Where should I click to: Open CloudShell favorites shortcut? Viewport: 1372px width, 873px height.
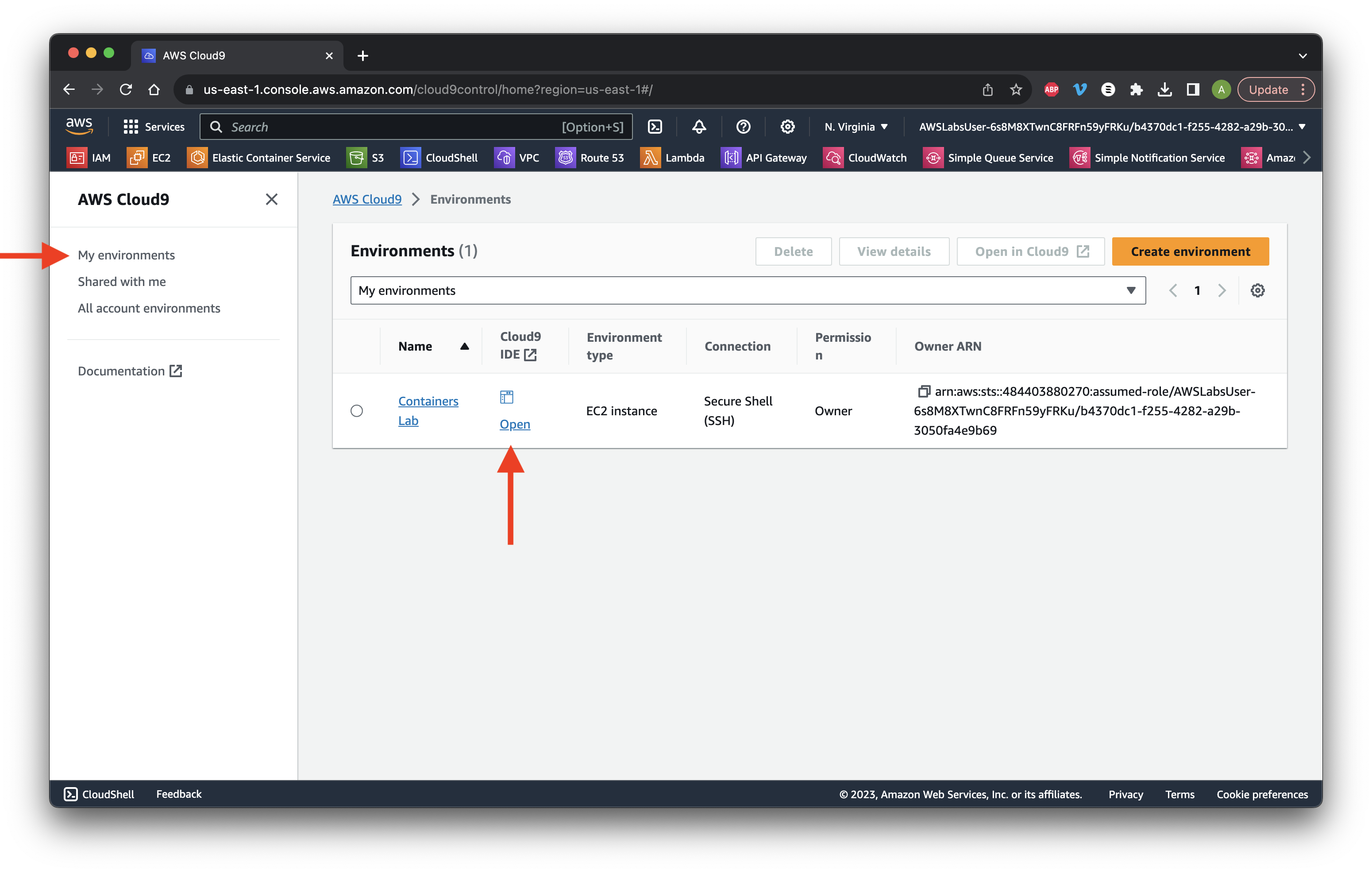439,158
